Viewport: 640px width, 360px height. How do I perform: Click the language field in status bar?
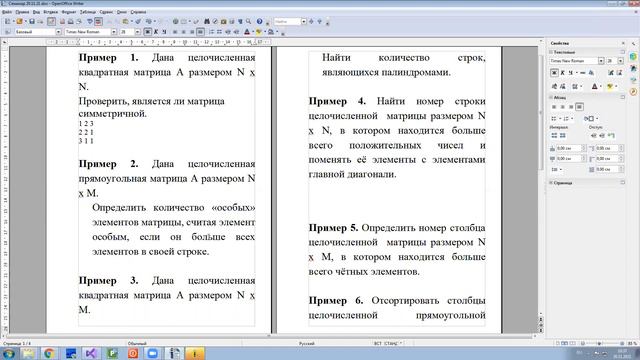[307, 343]
